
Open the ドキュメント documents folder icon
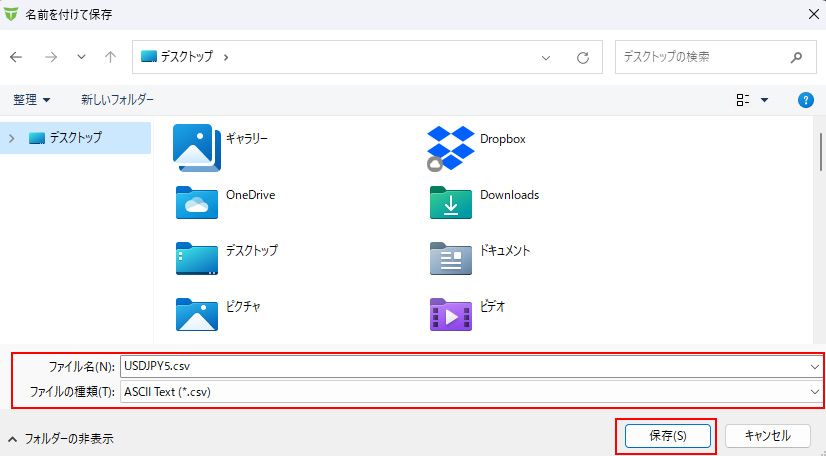pyautogui.click(x=450, y=257)
